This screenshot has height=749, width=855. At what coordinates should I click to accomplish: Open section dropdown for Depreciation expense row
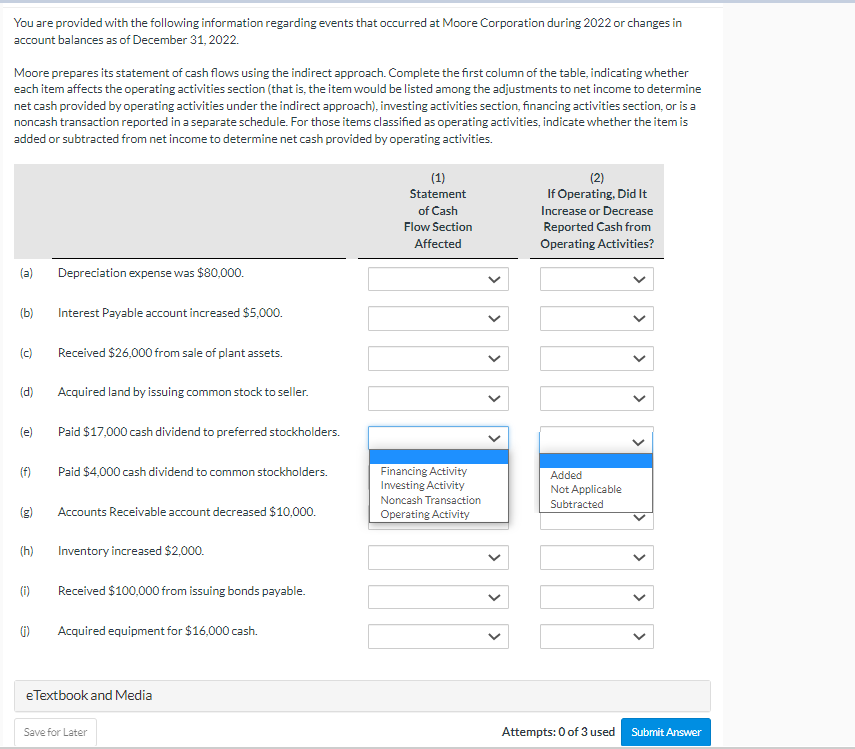click(x=438, y=279)
